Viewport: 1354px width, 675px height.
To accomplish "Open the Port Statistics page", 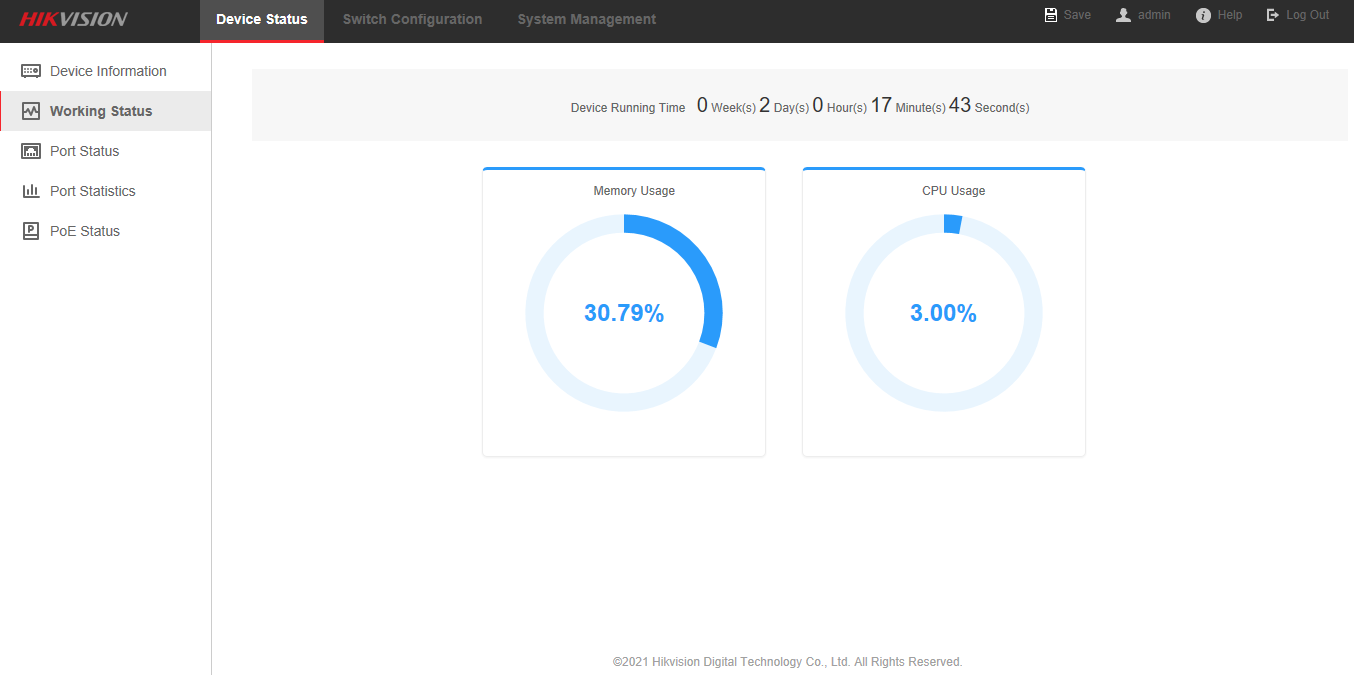I will tap(93, 191).
